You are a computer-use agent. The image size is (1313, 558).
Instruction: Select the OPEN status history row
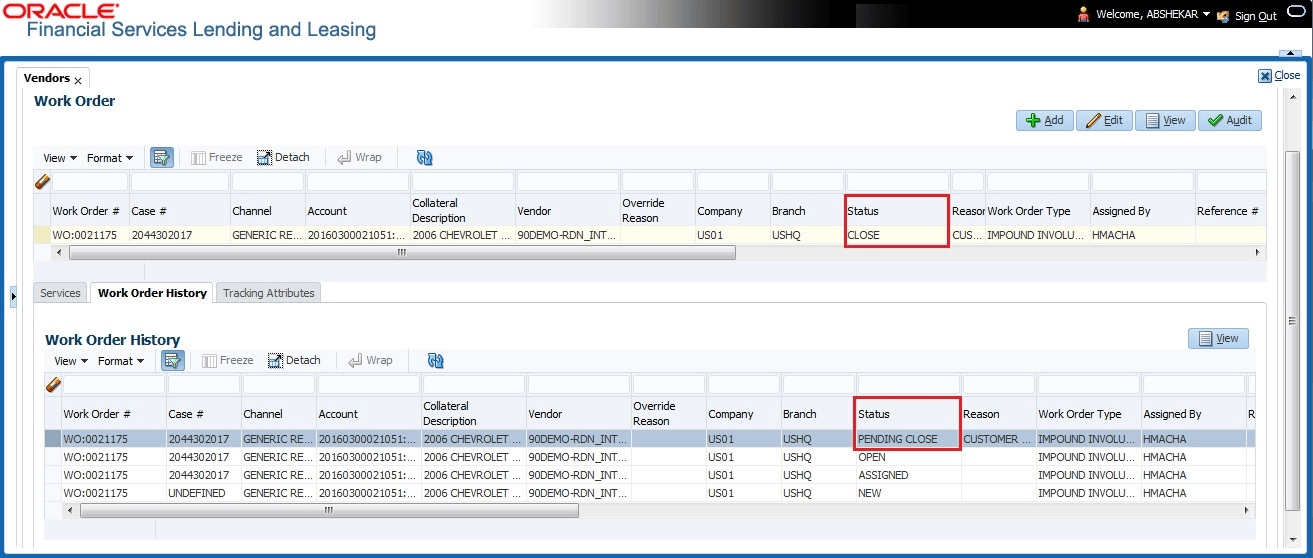648,457
